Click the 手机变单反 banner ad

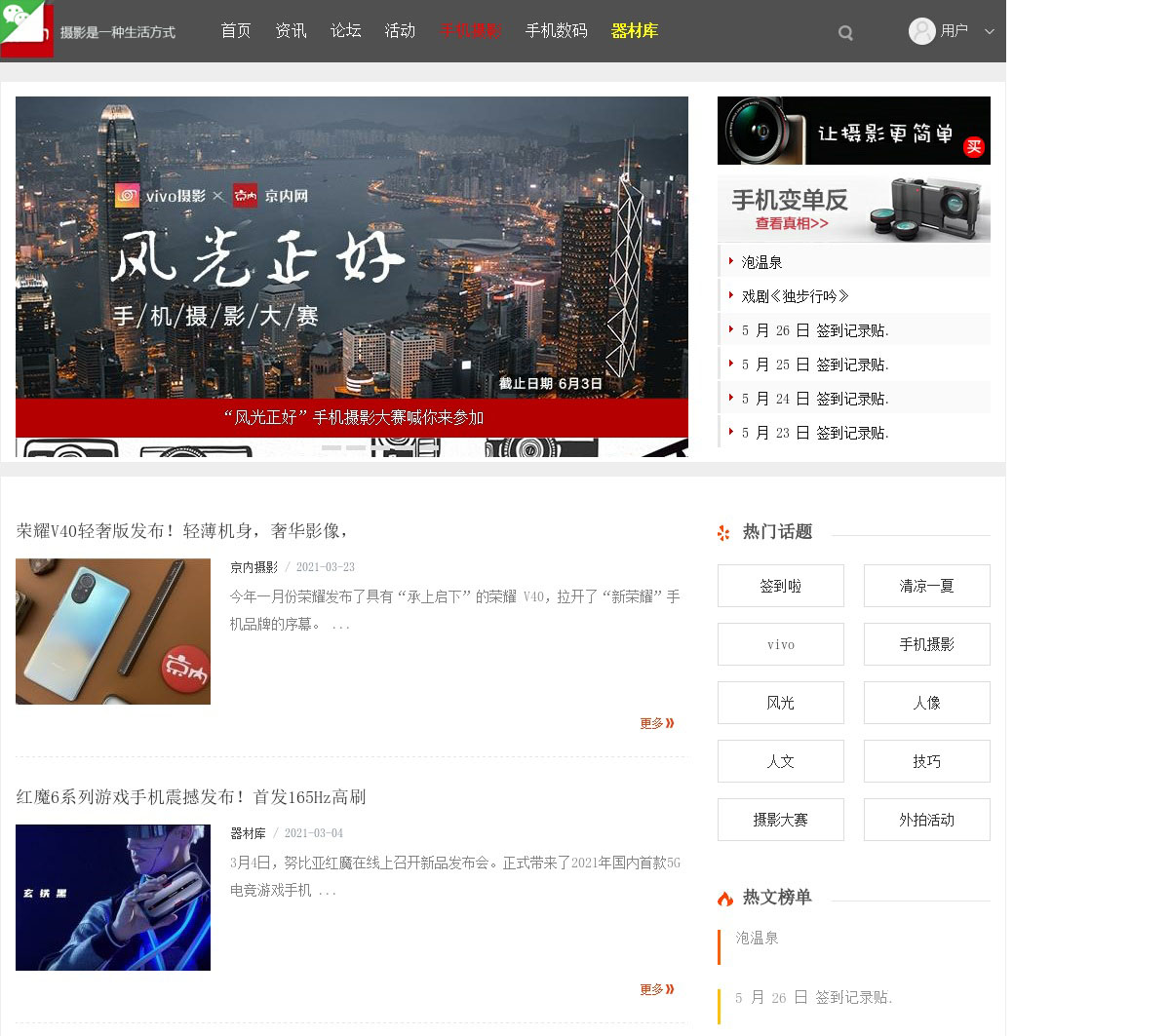click(853, 210)
